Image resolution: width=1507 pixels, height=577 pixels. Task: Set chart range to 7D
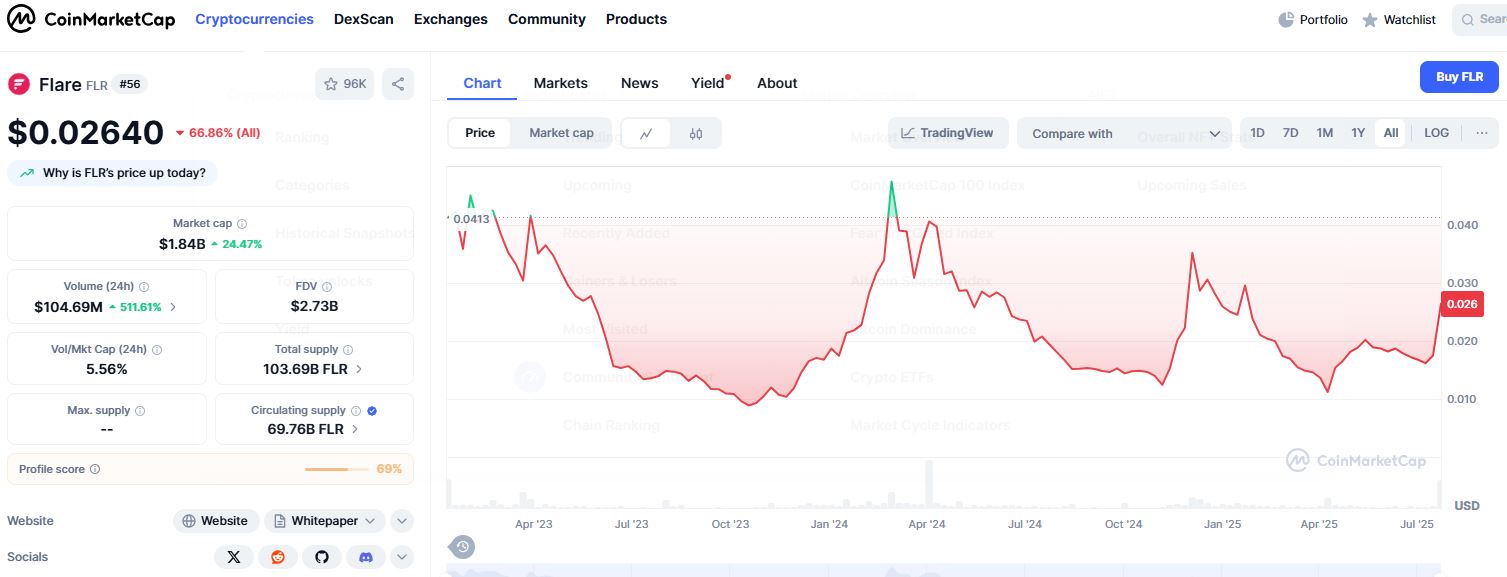point(1291,133)
